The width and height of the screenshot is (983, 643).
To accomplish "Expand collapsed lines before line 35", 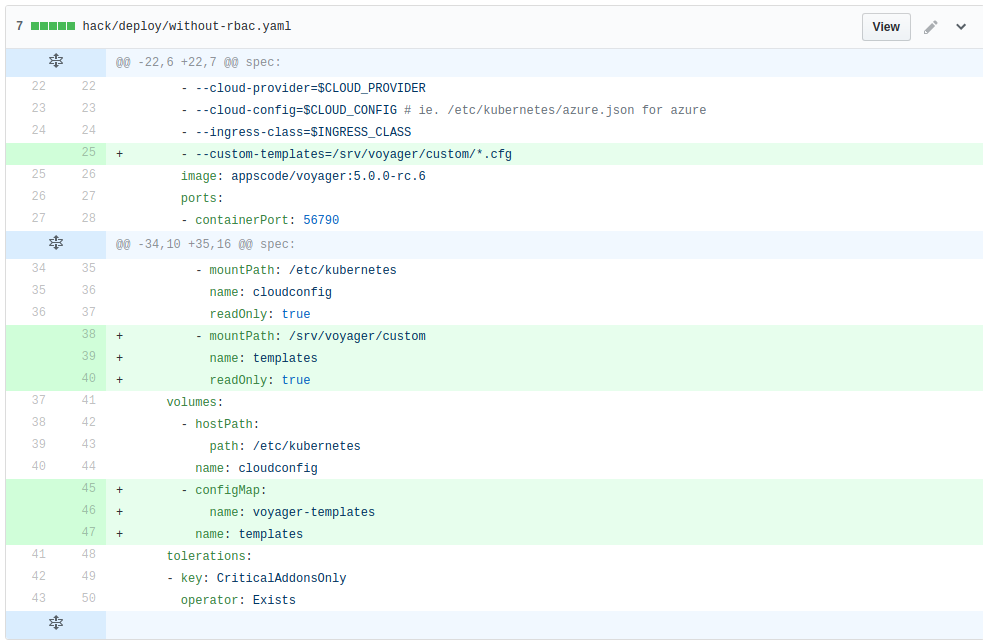I will pos(56,244).
